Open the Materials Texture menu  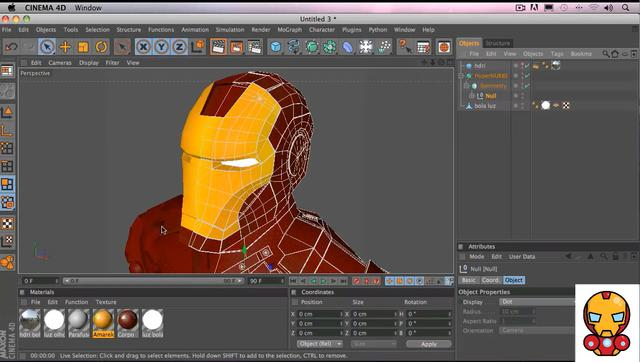coord(106,302)
